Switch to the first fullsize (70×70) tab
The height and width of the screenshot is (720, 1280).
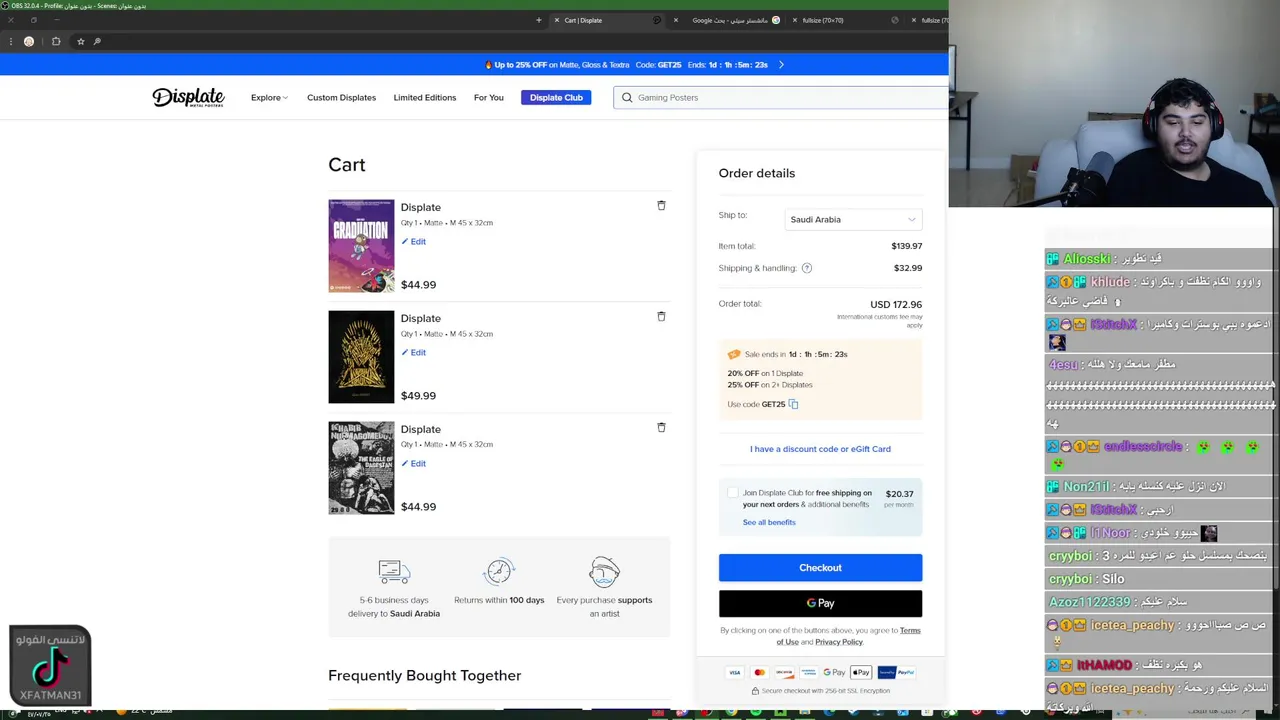tap(846, 20)
